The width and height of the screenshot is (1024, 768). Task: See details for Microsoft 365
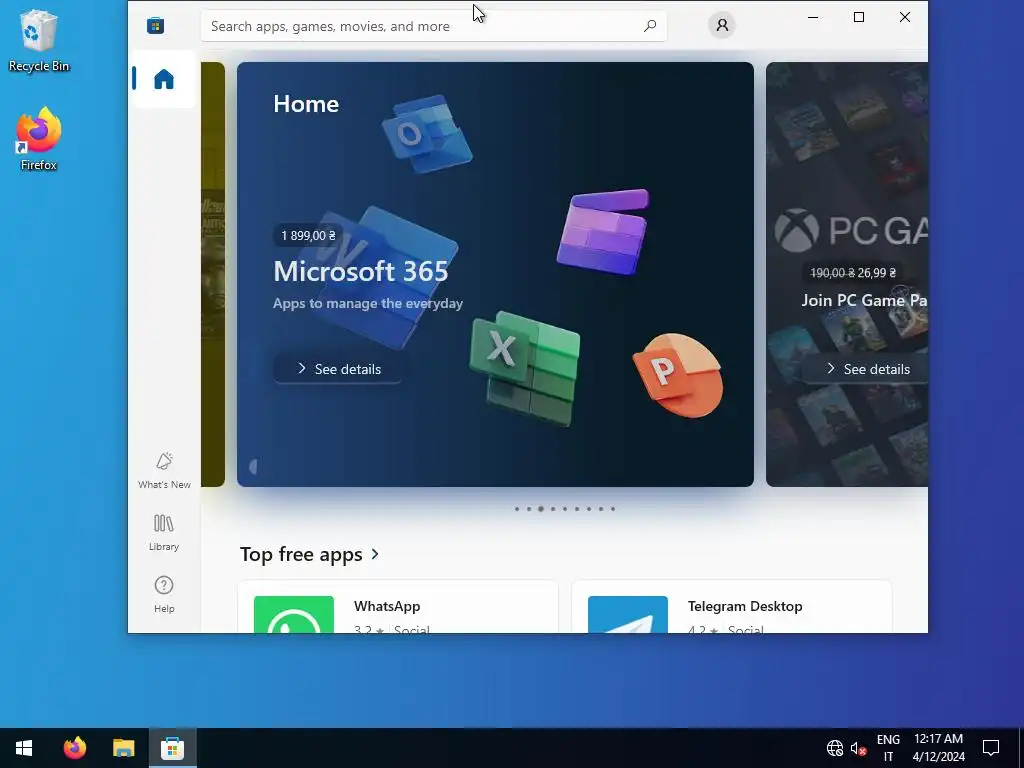click(338, 369)
